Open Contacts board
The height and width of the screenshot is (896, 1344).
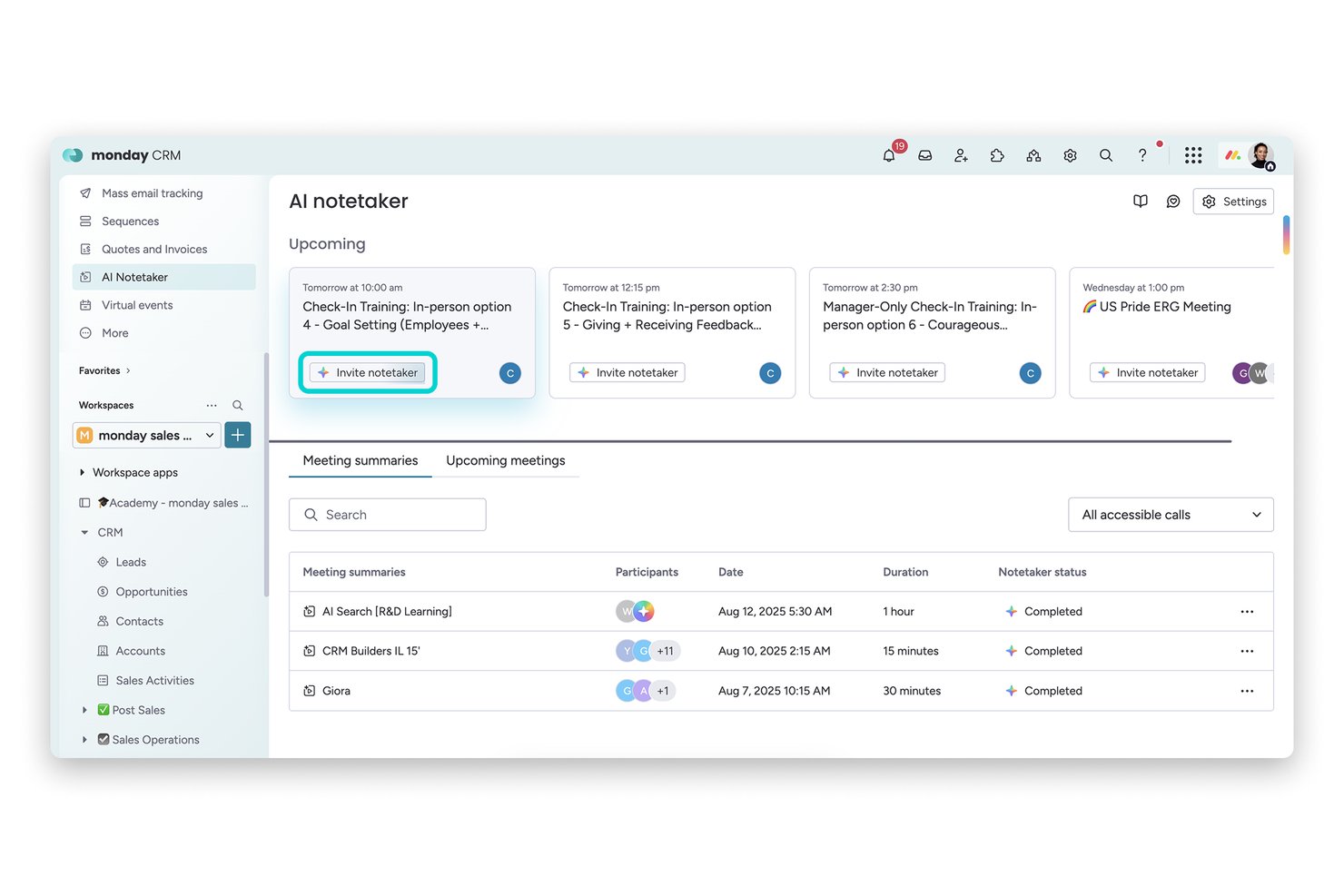[x=139, y=622]
